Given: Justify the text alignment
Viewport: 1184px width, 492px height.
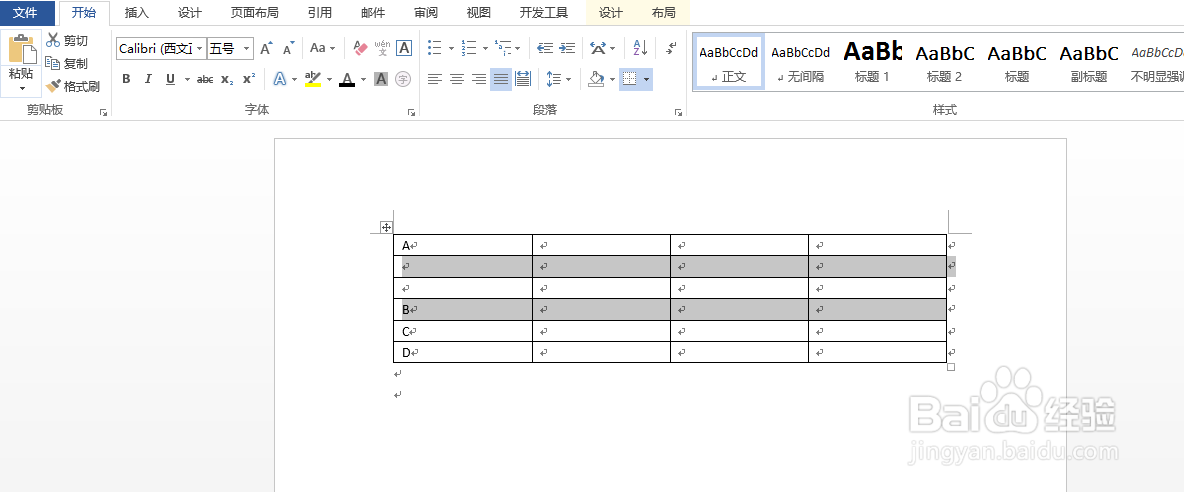Looking at the screenshot, I should click(x=501, y=78).
